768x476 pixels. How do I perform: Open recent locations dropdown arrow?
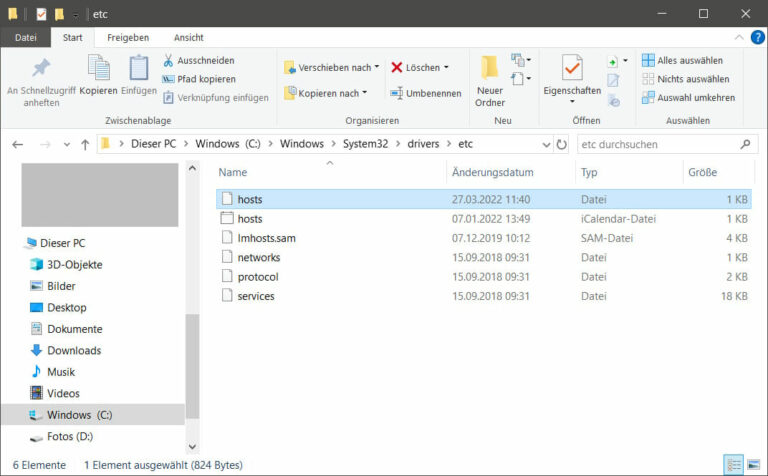67,144
